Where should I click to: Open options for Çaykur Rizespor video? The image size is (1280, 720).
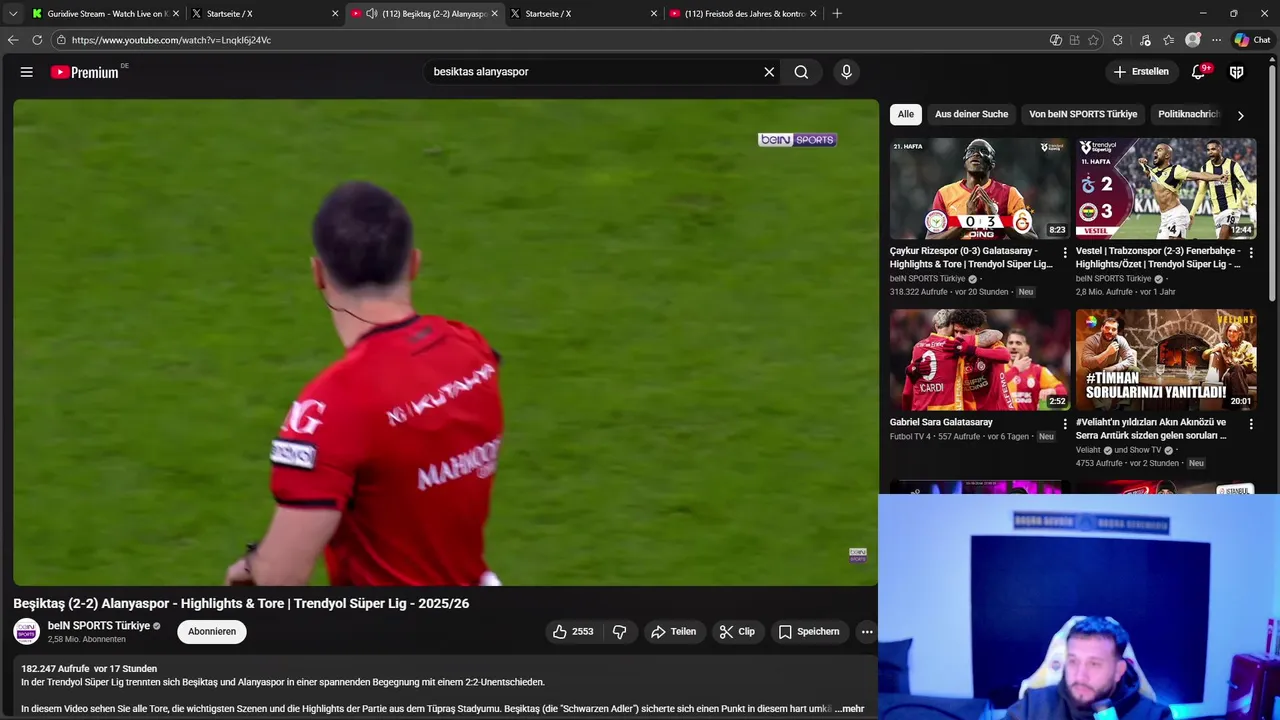click(x=1064, y=253)
